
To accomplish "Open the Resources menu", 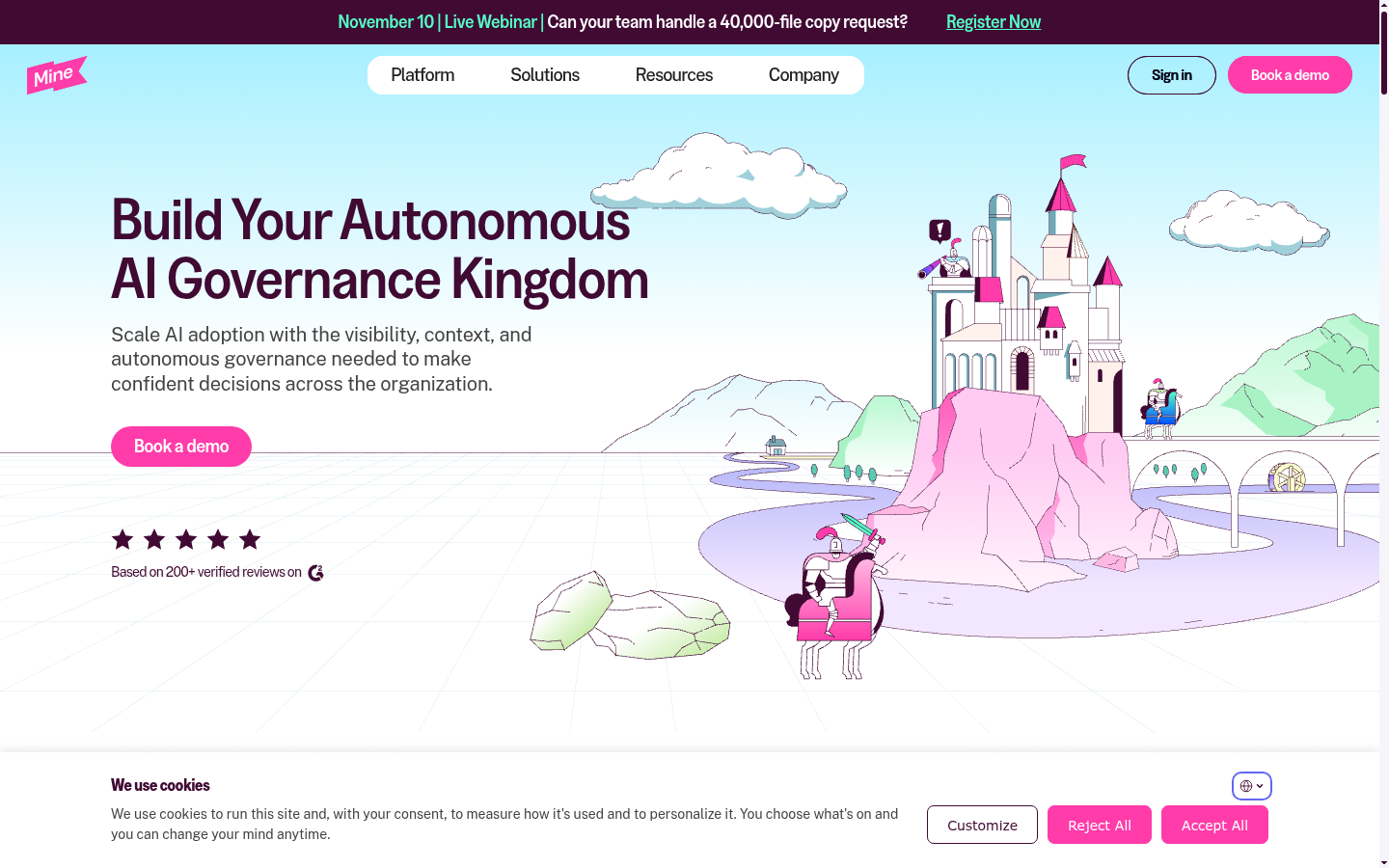I will click(674, 75).
